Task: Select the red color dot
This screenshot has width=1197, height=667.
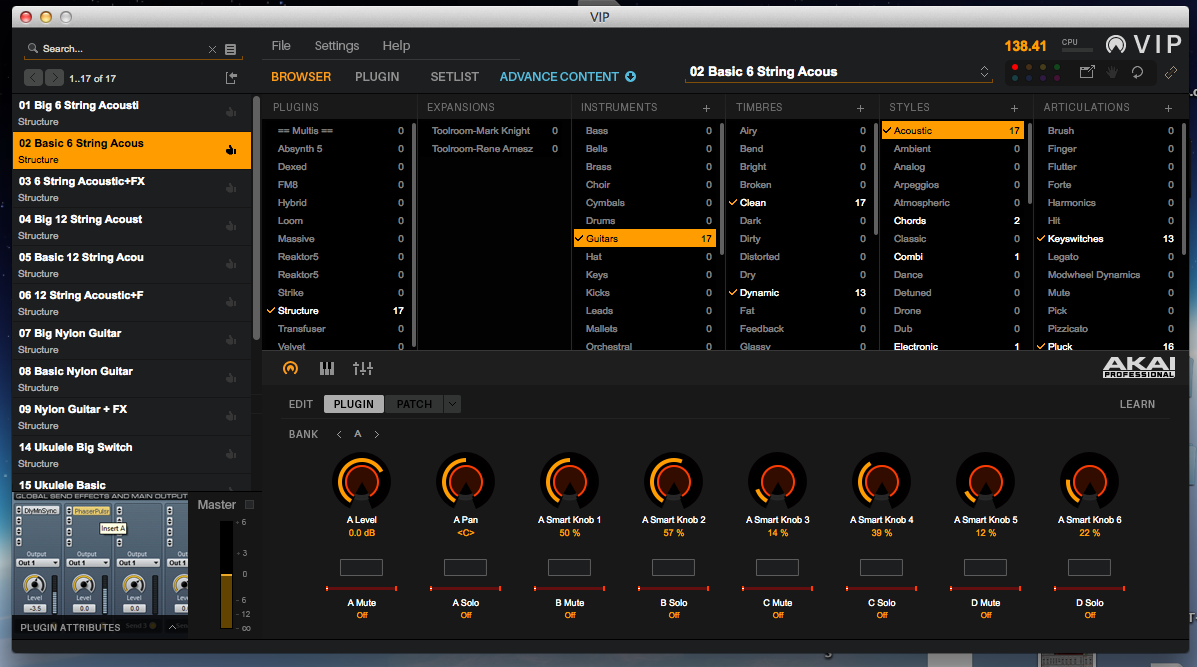Action: click(1015, 67)
